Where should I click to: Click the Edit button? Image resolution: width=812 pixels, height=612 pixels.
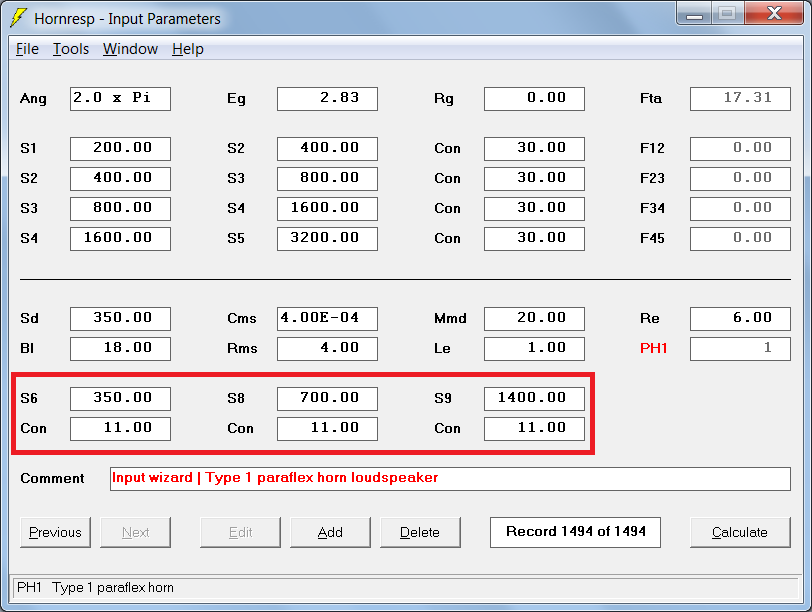(240, 532)
